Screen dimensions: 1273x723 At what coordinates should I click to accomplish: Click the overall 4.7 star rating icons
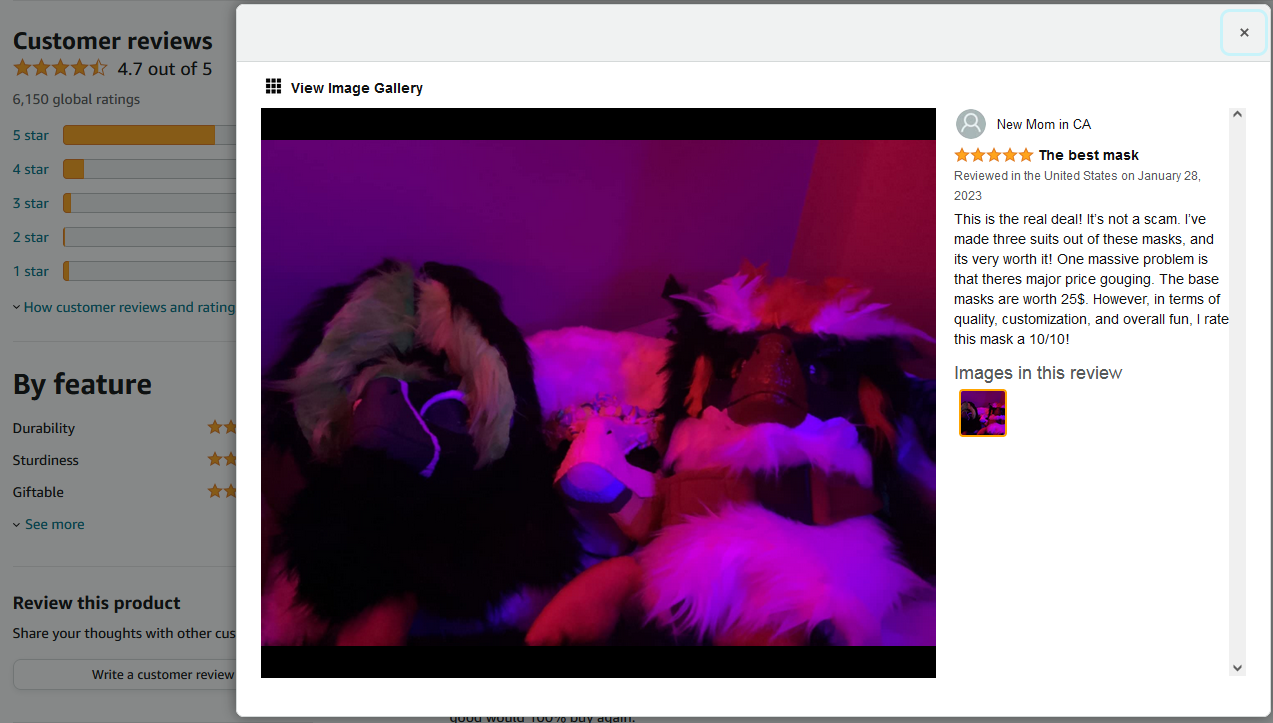coord(59,68)
